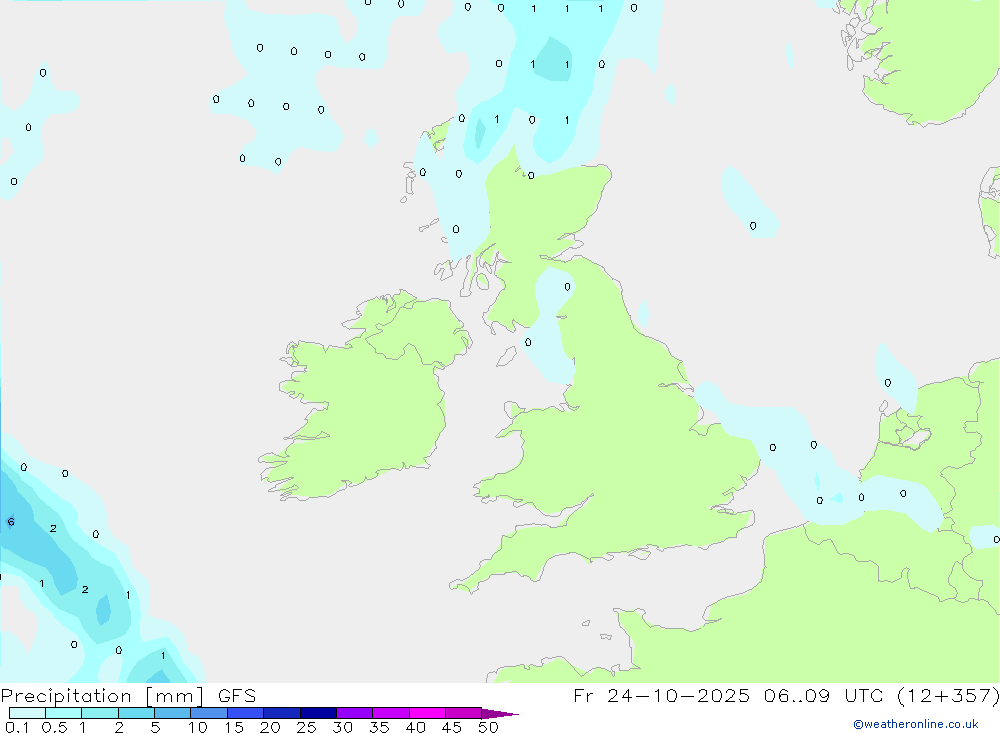The image size is (1000, 733).
Task: Click the "10" legend scale value
Action: (x=198, y=727)
